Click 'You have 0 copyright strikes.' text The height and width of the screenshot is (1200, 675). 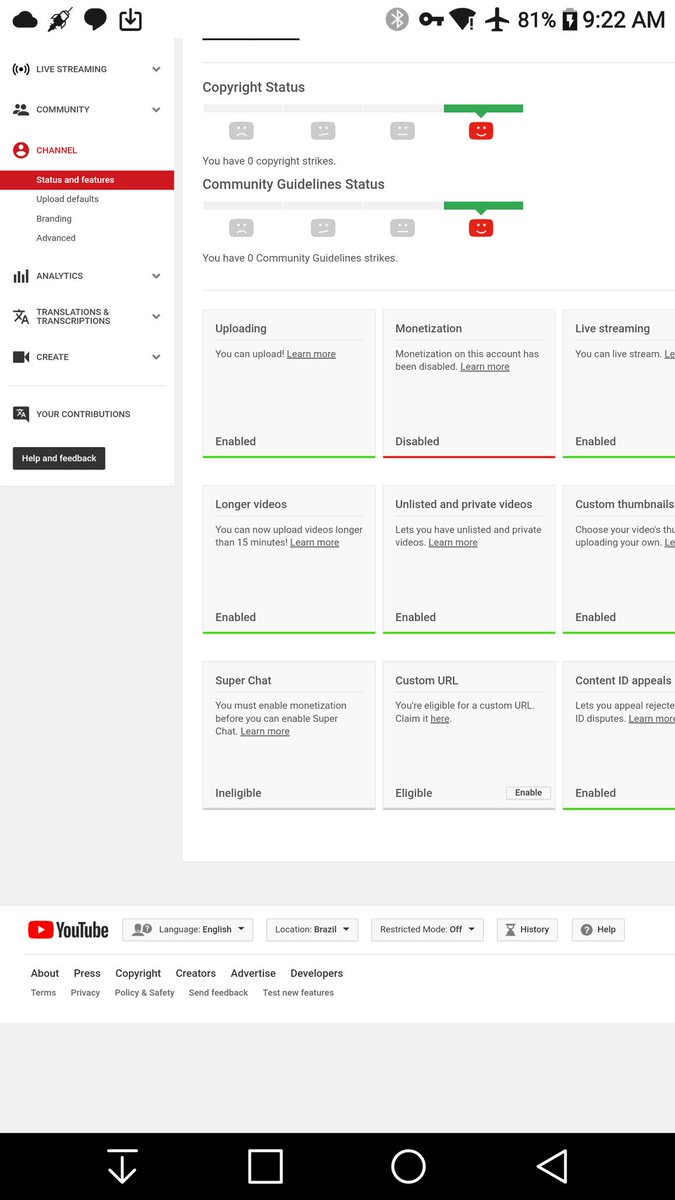click(x=269, y=161)
